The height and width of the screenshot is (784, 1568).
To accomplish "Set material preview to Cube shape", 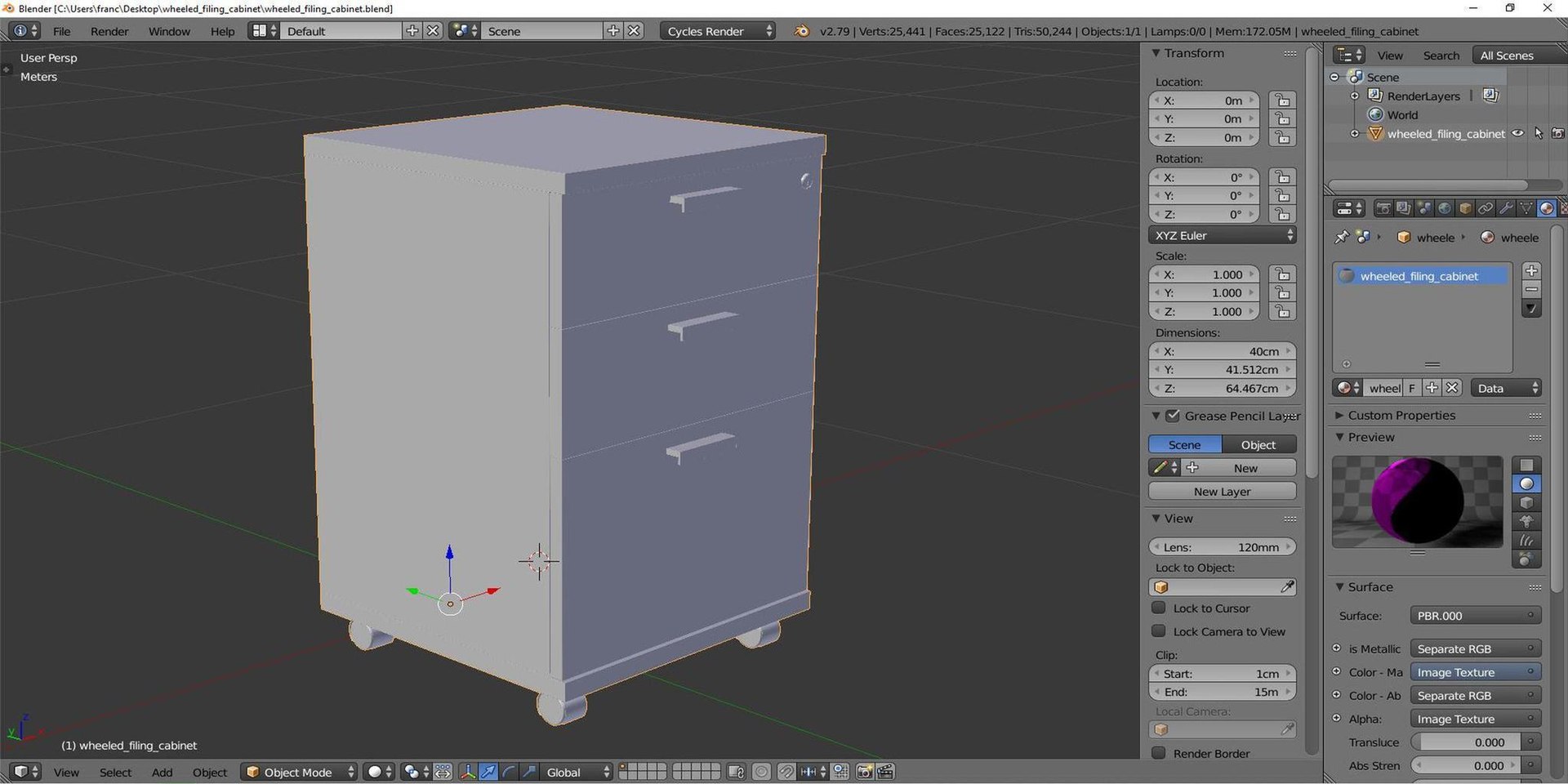I will coord(1526,503).
